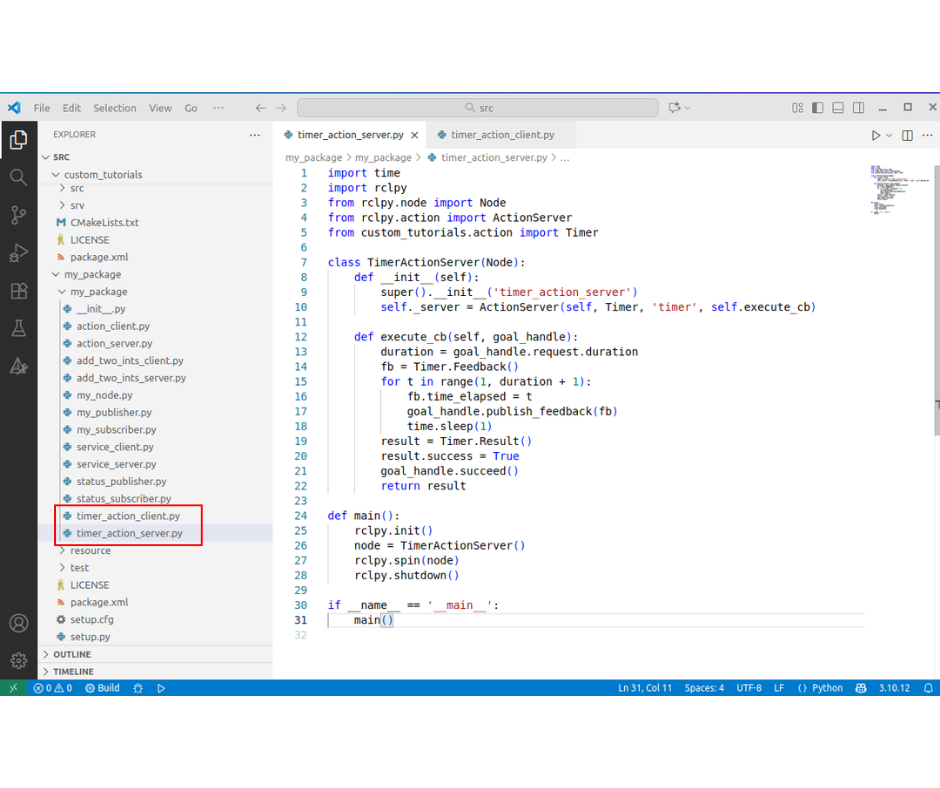The height and width of the screenshot is (788, 940).
Task: Expand the OUTLINE section
Action: coord(72,654)
